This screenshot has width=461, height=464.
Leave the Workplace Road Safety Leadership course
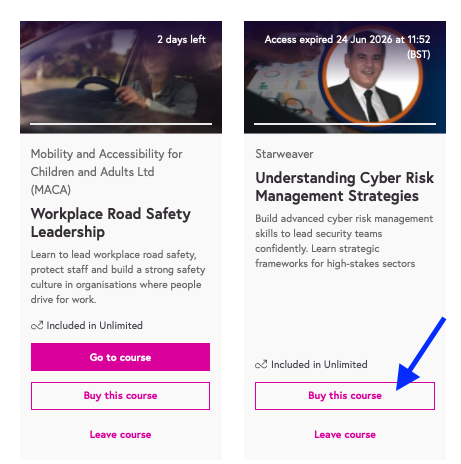pyautogui.click(x=120, y=434)
